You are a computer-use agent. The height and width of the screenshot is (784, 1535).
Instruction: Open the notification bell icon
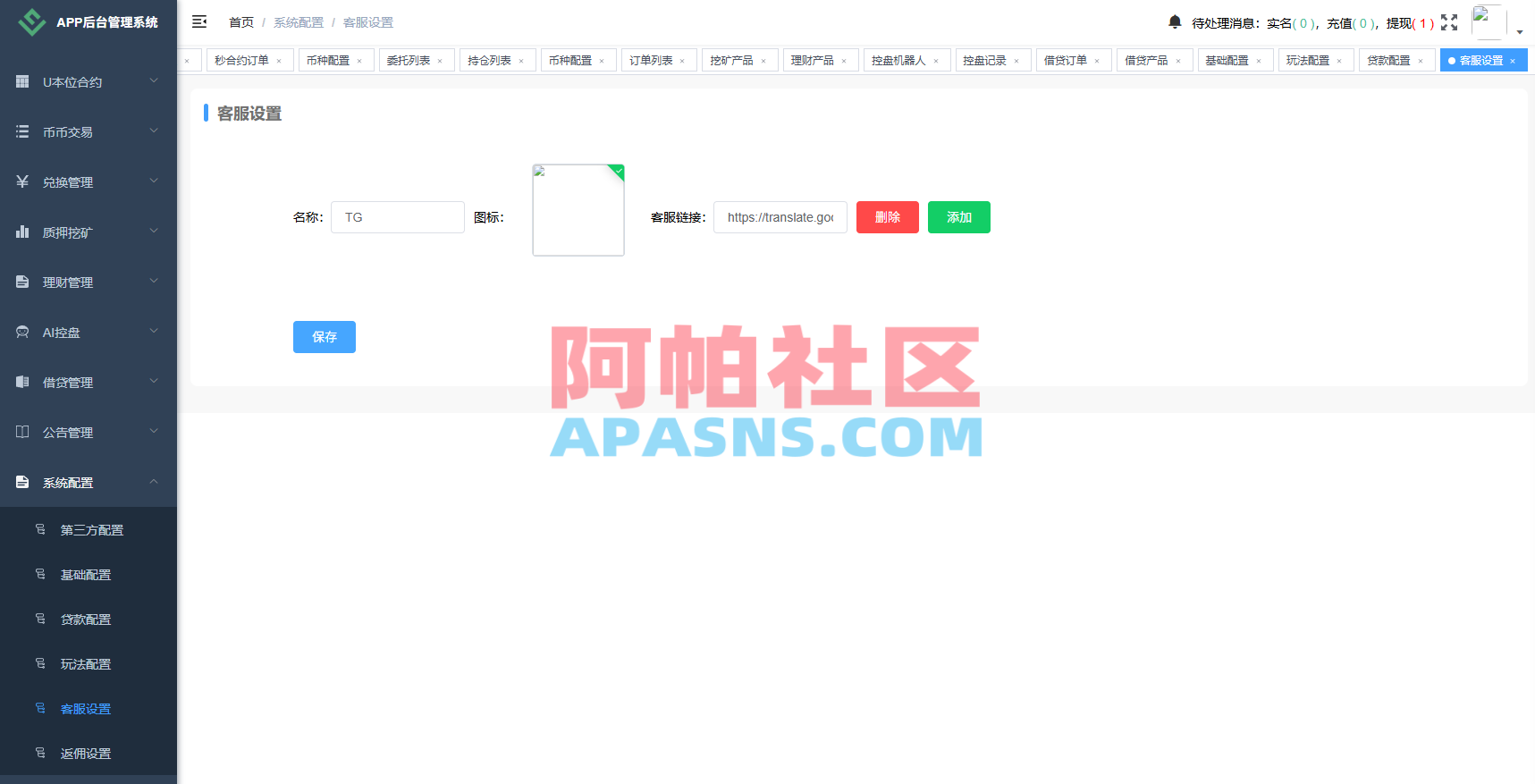1175,22
